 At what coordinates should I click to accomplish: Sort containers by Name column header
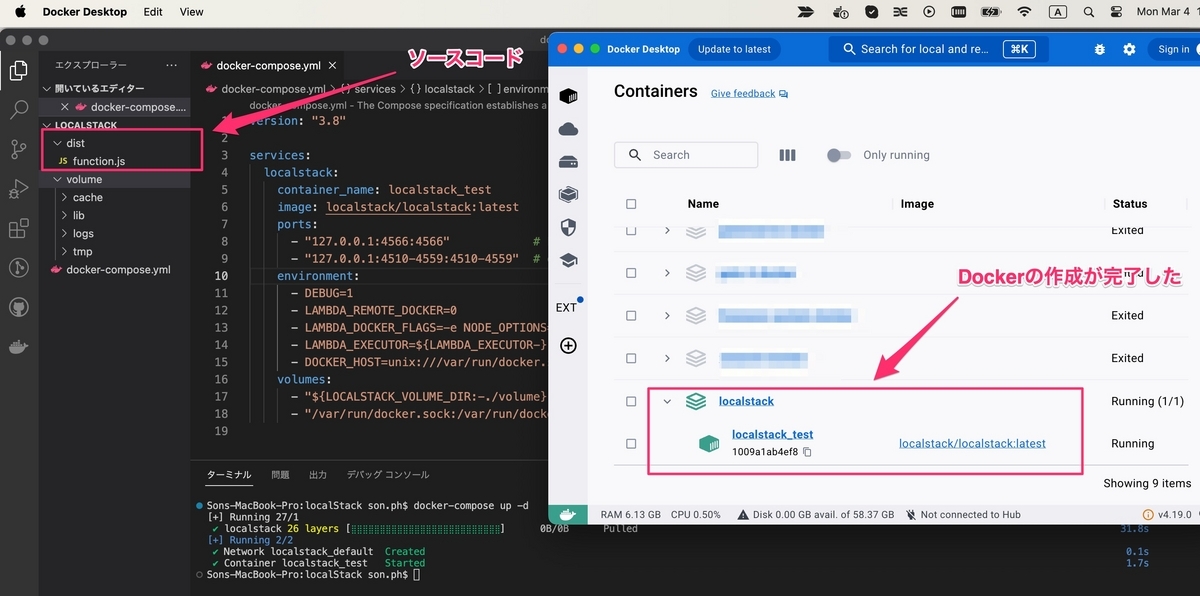click(x=703, y=204)
